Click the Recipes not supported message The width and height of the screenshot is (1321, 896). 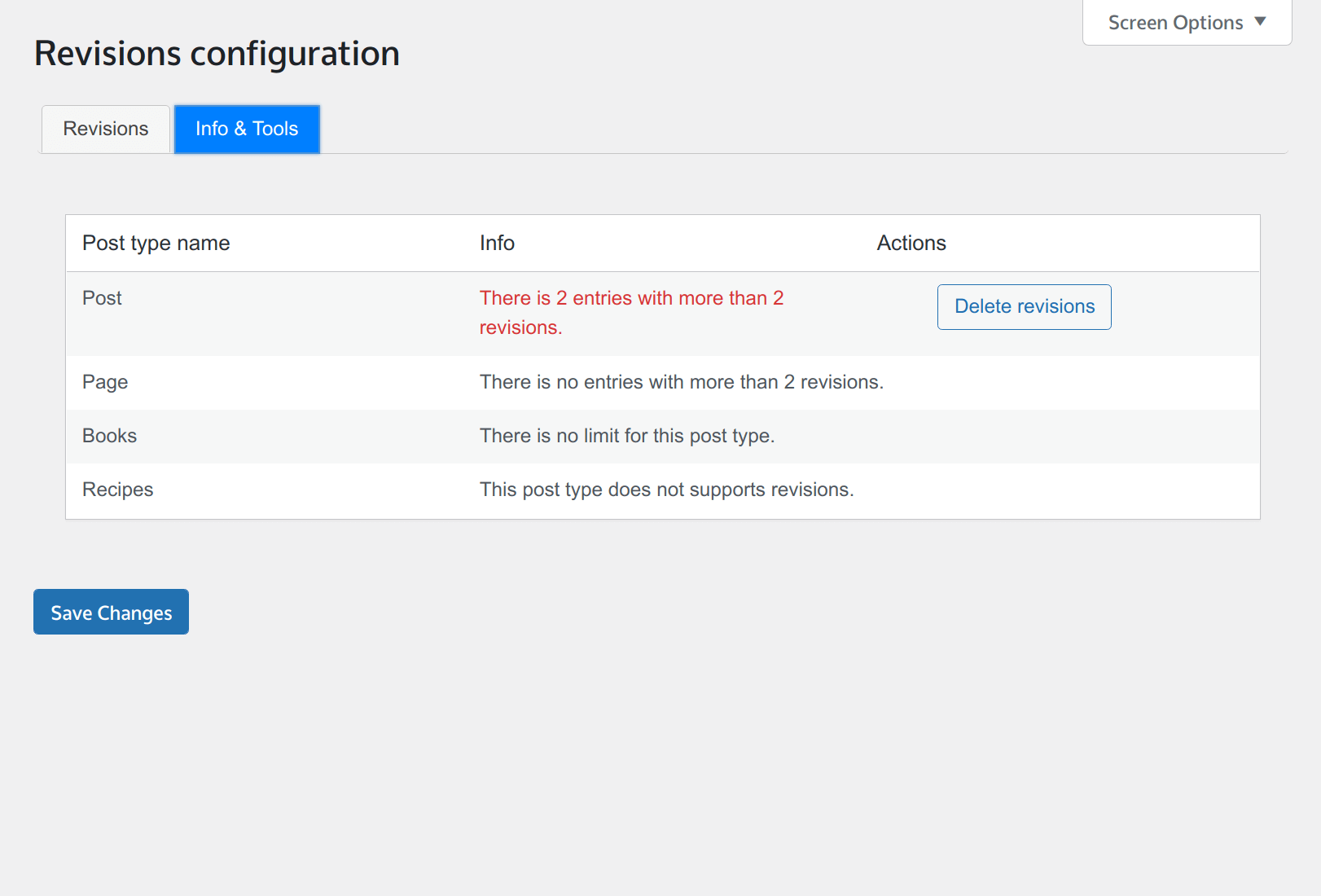[666, 490]
